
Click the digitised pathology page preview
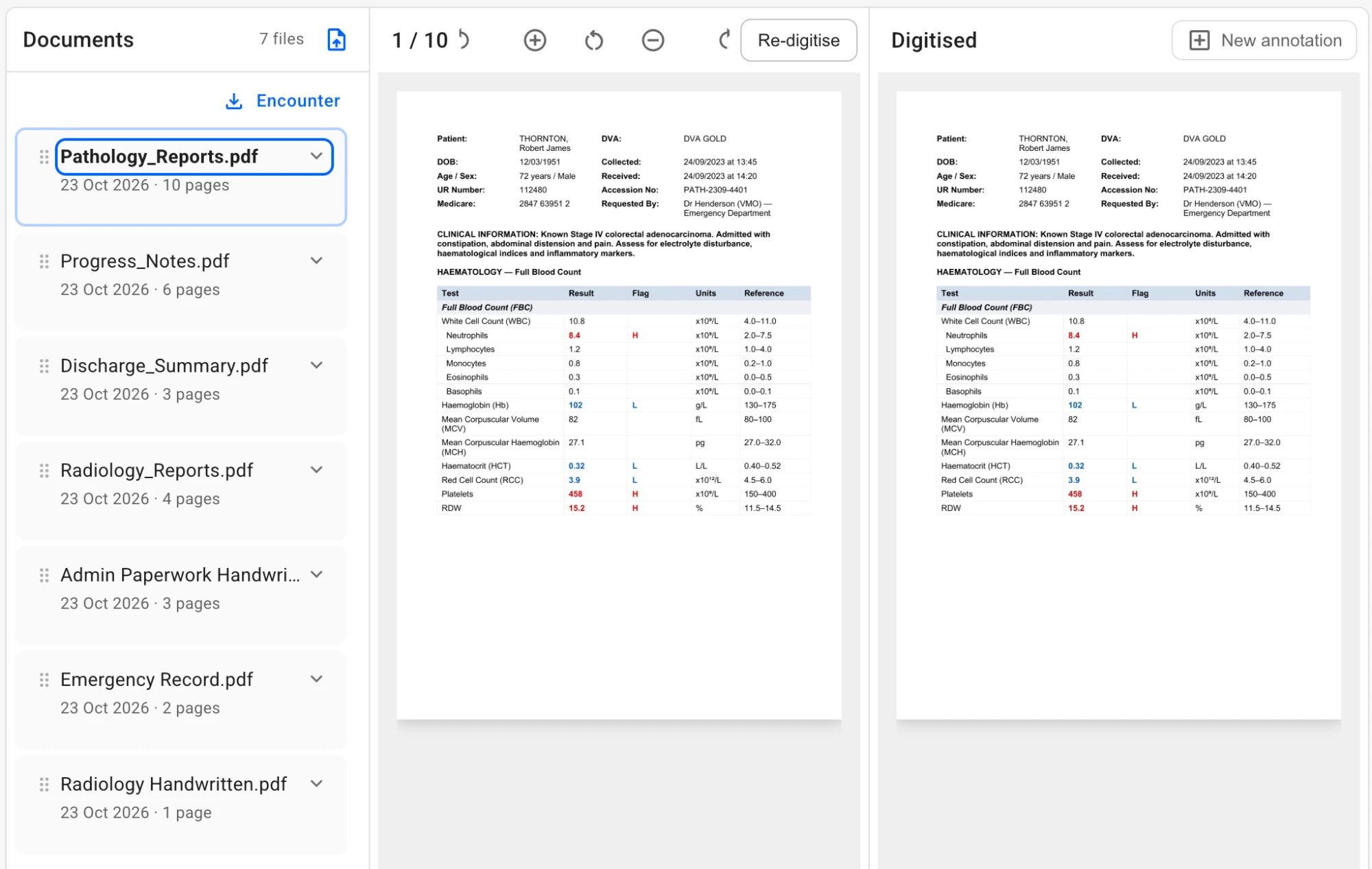(x=1118, y=405)
